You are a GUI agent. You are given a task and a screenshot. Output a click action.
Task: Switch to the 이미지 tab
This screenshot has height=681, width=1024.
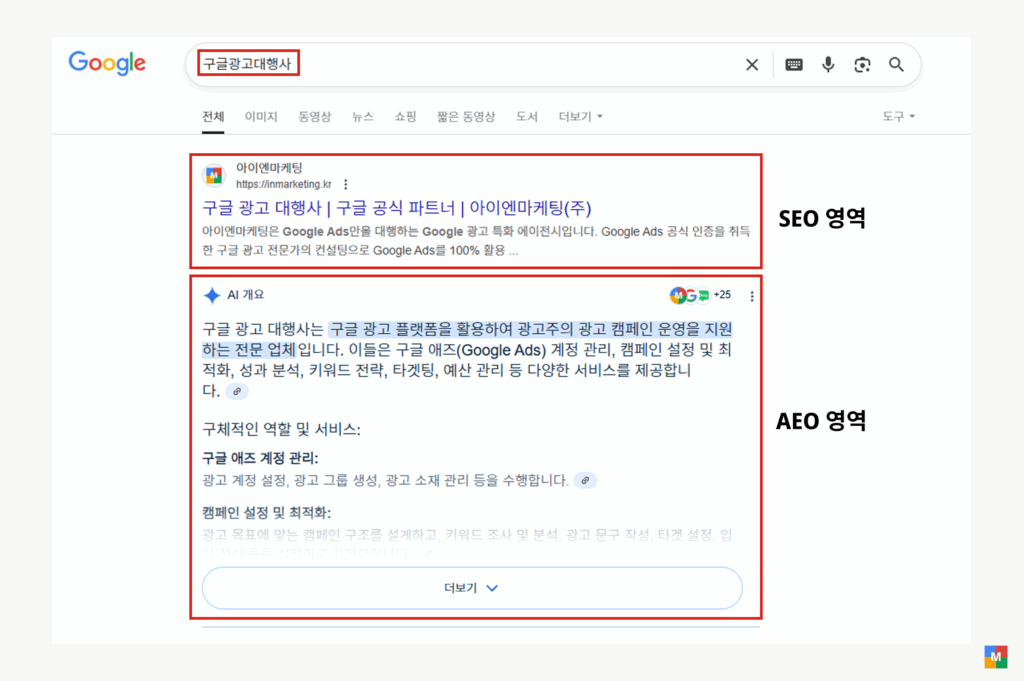pos(261,116)
